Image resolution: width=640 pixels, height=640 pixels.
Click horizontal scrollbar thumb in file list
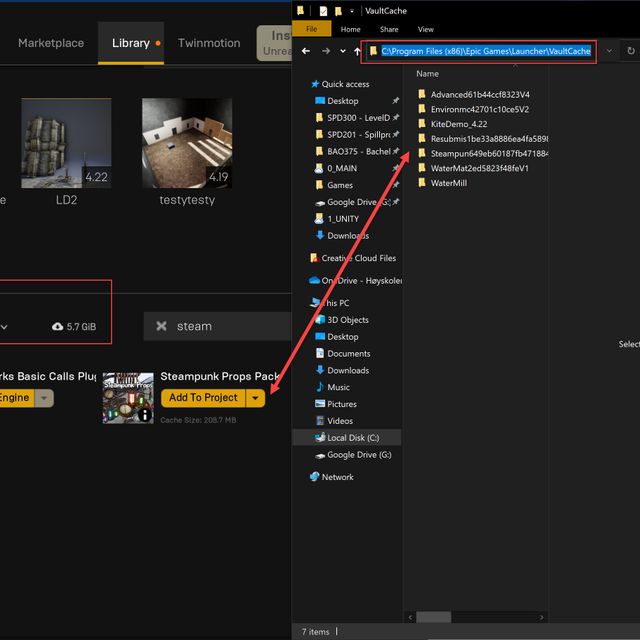coord(433,617)
